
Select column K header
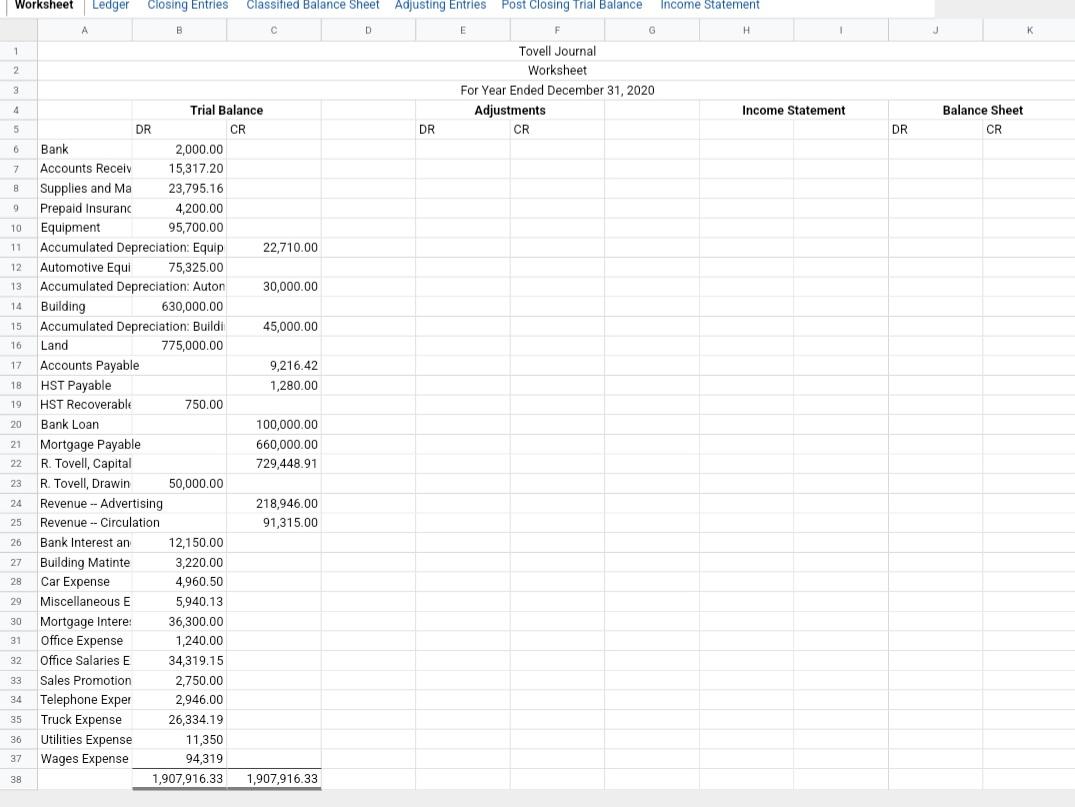tap(1030, 30)
